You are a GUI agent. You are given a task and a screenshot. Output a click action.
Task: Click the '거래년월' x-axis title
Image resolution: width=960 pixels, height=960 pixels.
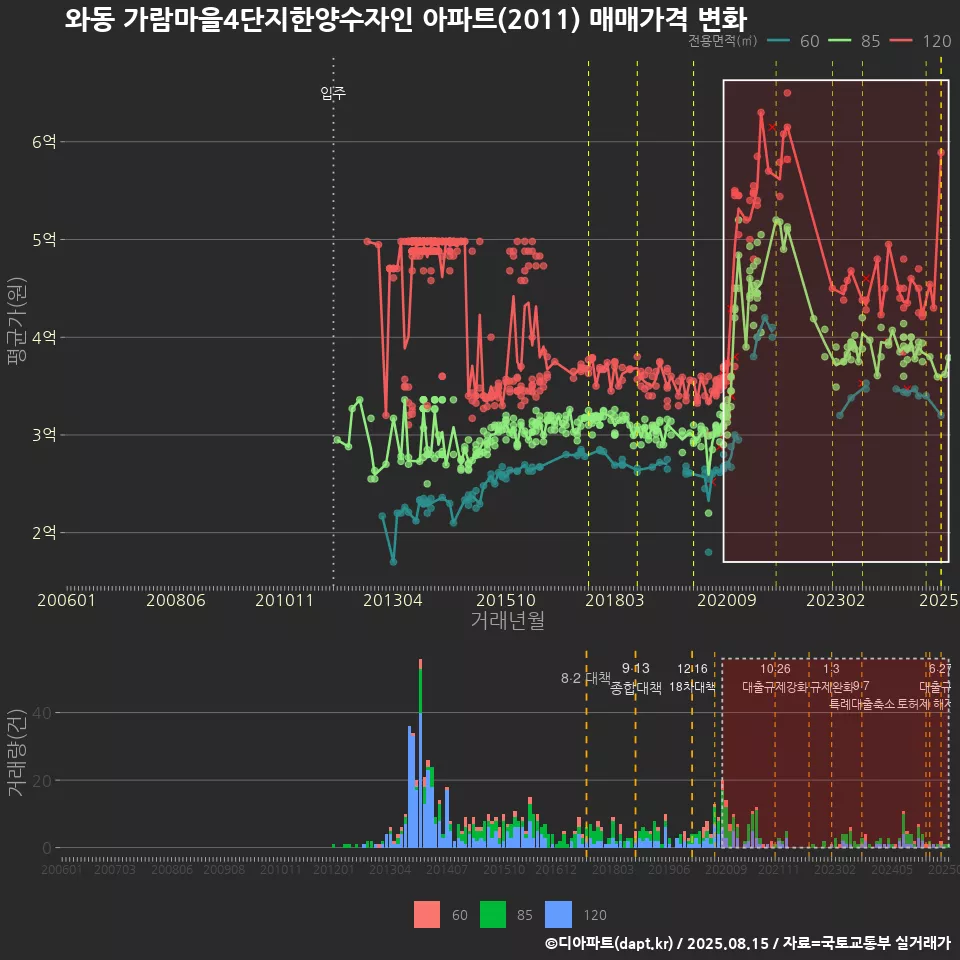(508, 620)
